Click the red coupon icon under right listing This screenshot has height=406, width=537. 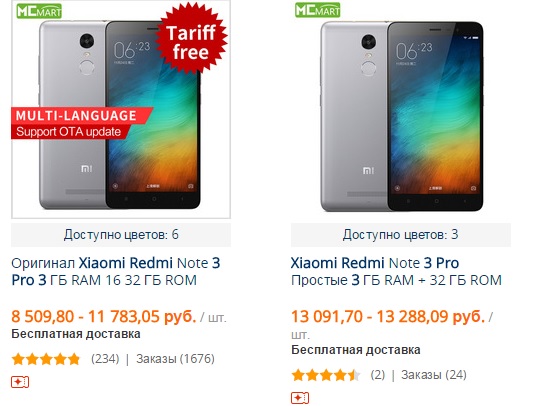(x=300, y=398)
